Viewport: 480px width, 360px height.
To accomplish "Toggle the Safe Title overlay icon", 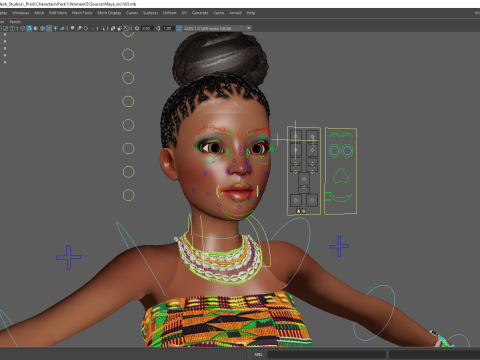I will click(12, 28).
